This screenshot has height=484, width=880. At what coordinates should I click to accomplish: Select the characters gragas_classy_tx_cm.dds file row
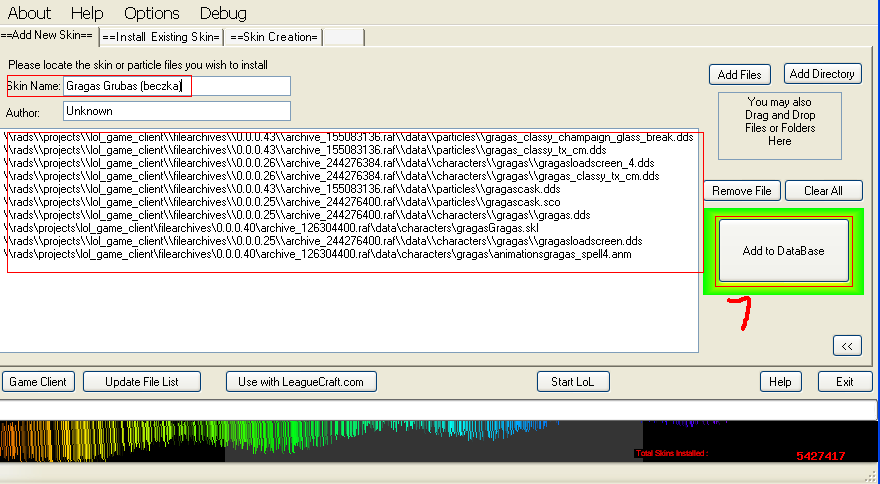tap(331, 176)
